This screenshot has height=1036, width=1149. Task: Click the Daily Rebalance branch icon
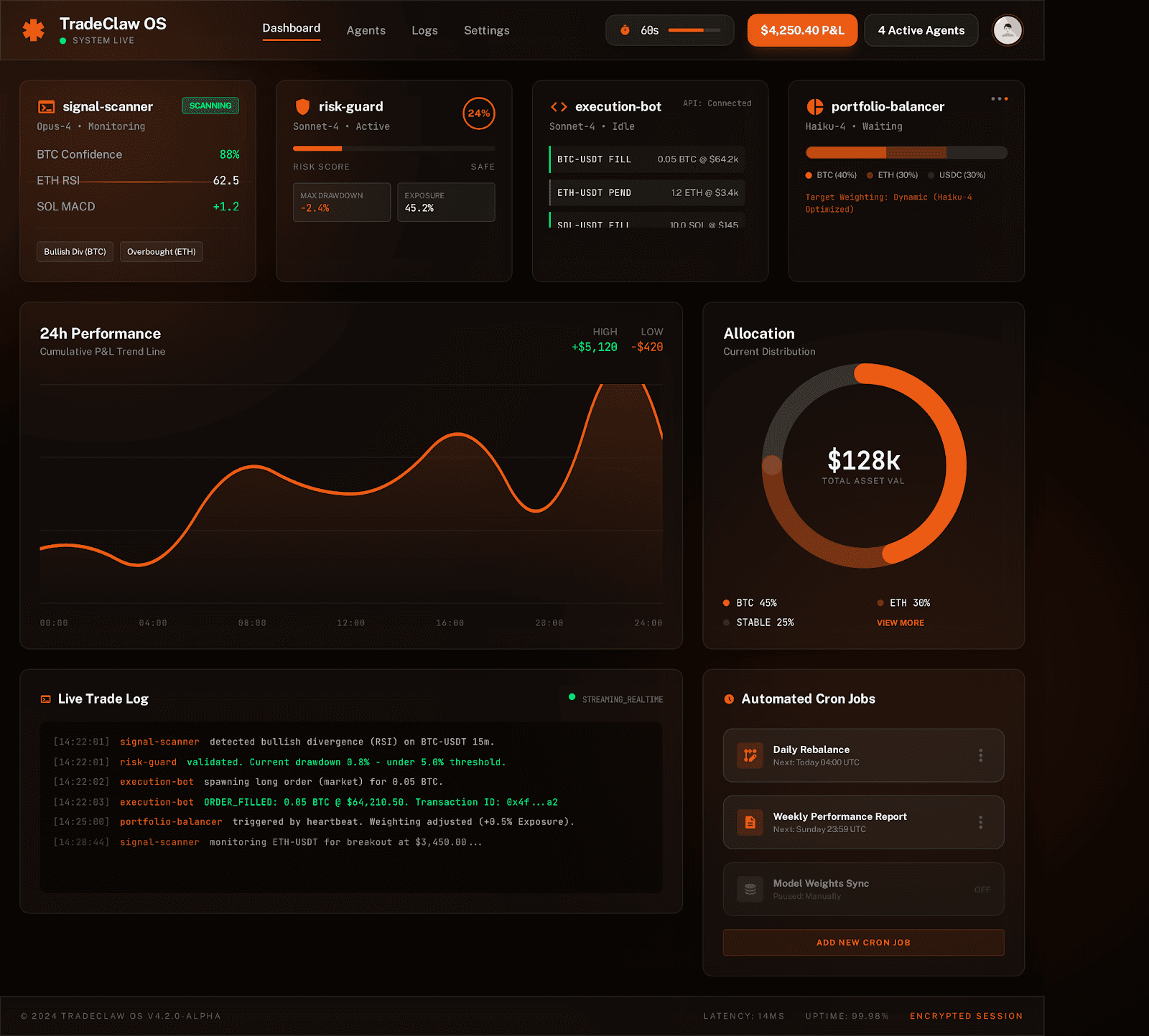(750, 755)
